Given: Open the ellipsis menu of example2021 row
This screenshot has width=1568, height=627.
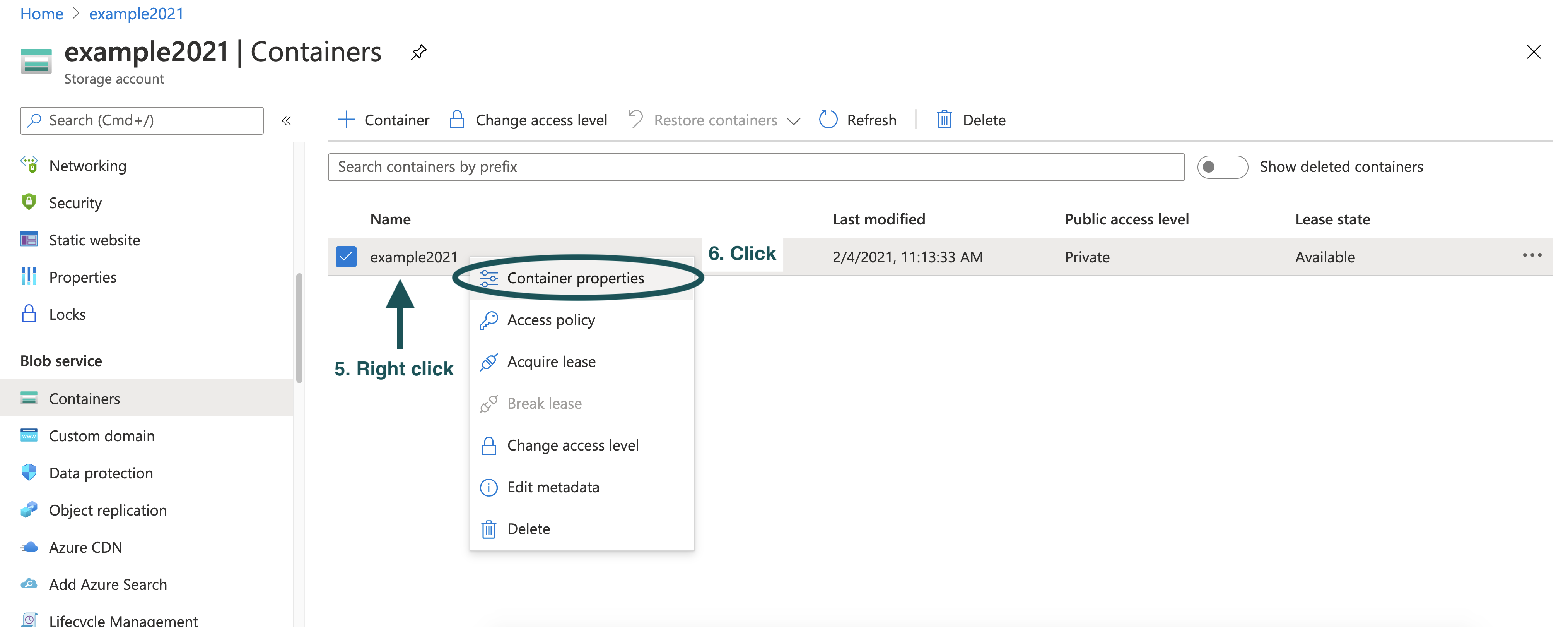Looking at the screenshot, I should [1532, 255].
